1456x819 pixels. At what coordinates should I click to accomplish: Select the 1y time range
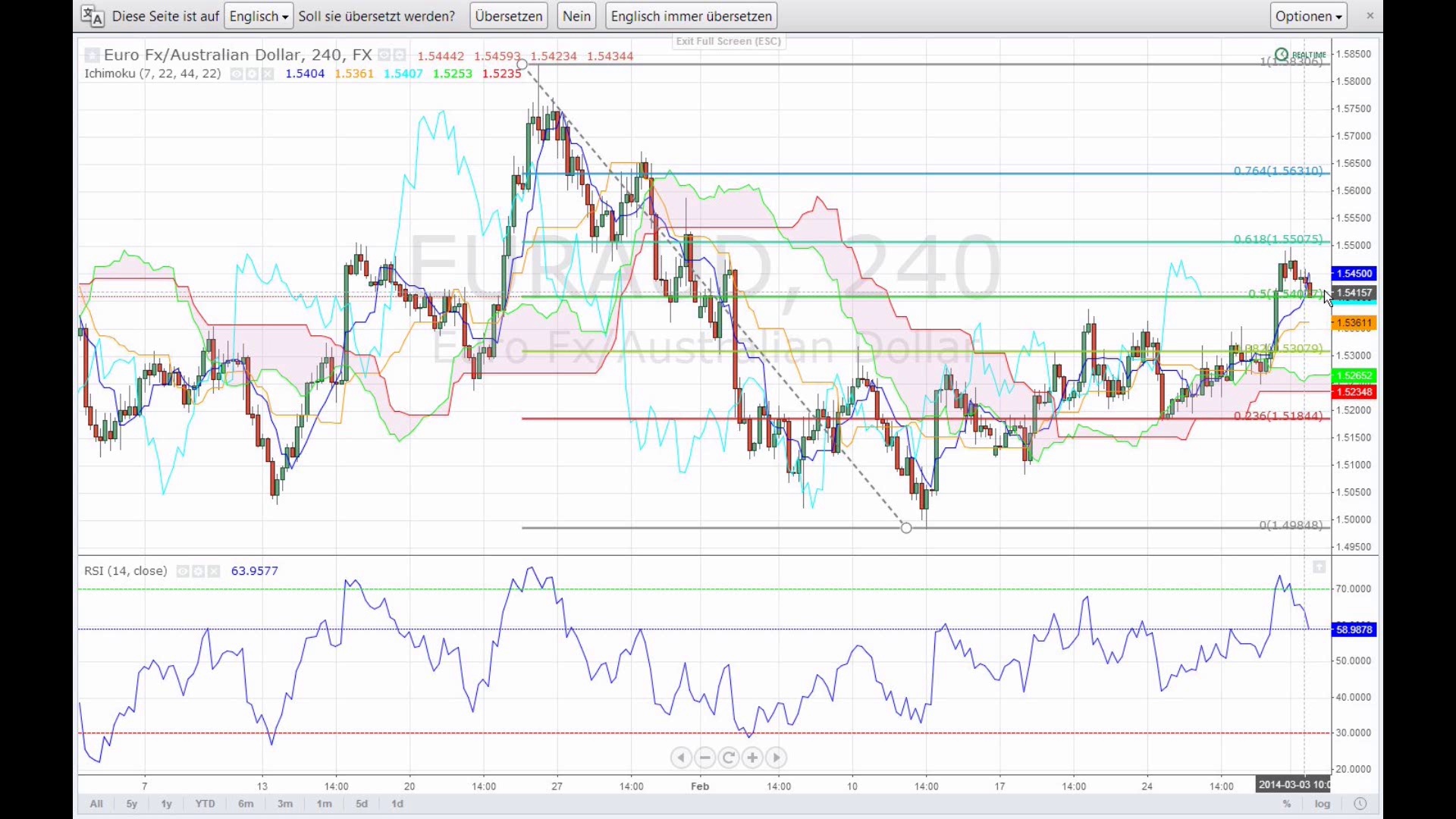point(166,804)
